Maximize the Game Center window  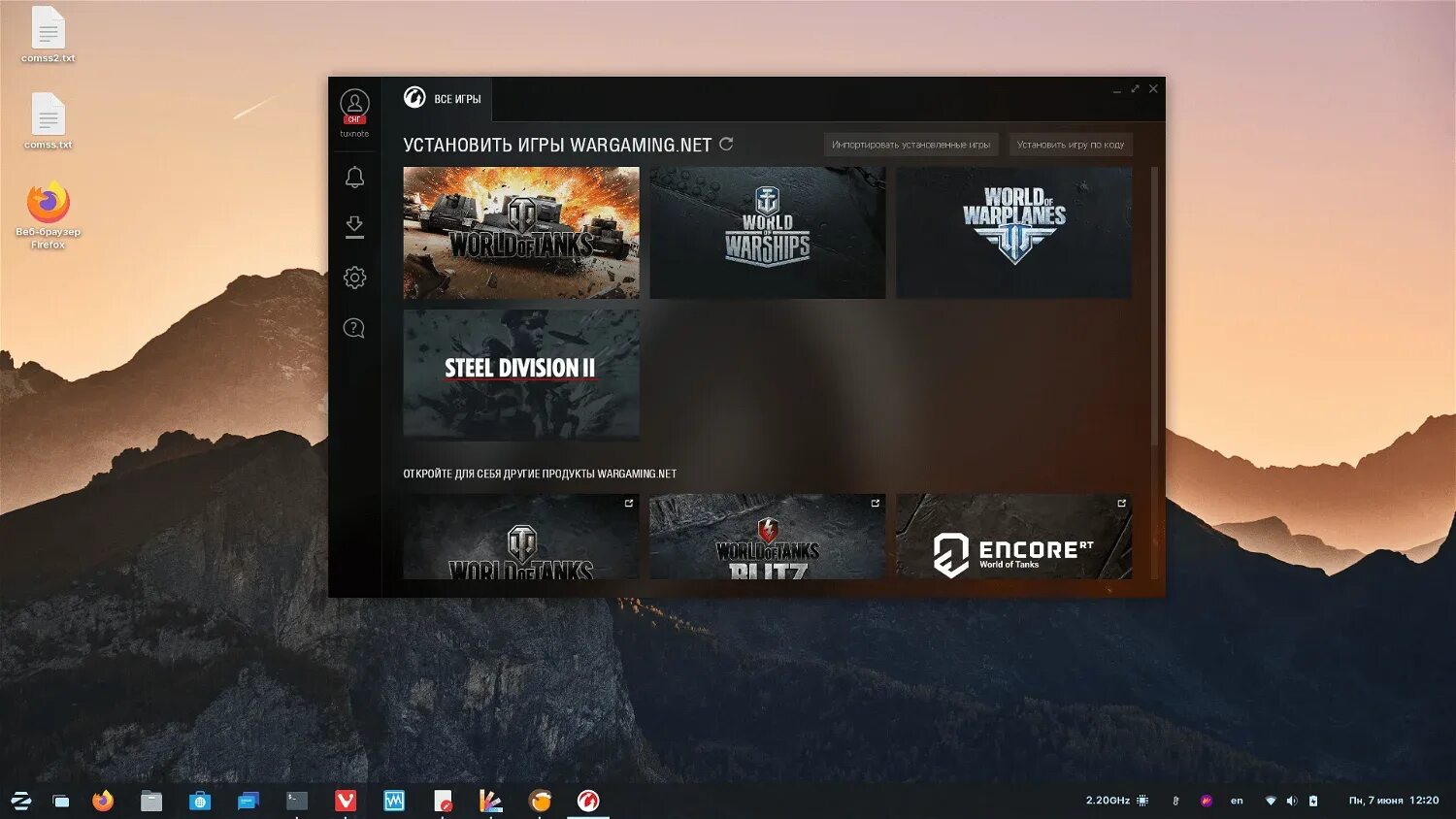[x=1135, y=89]
